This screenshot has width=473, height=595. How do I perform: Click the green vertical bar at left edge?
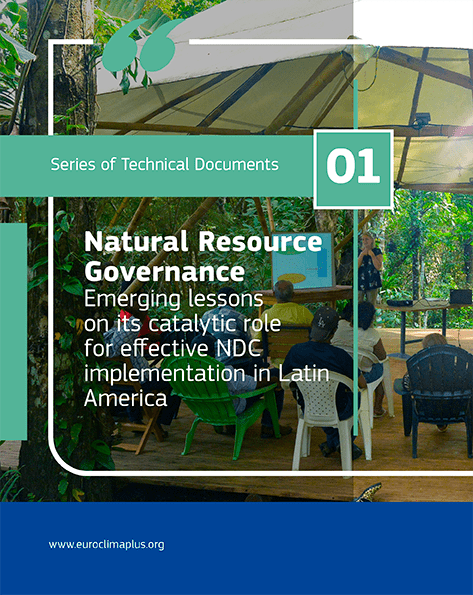pos(13,331)
